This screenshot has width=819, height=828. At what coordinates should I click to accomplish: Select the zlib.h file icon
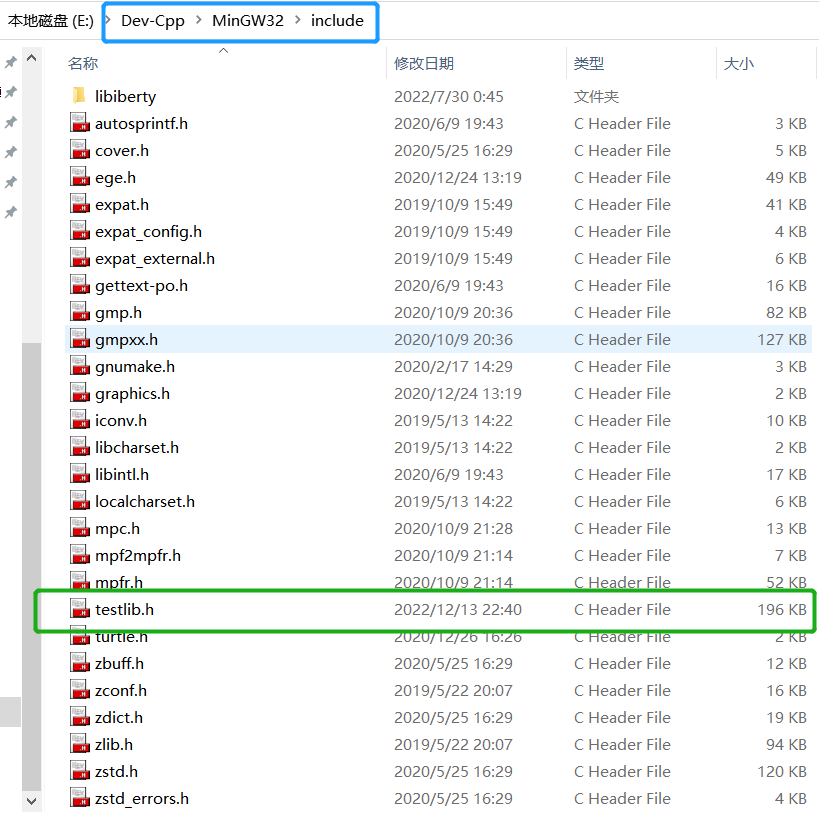[79, 744]
